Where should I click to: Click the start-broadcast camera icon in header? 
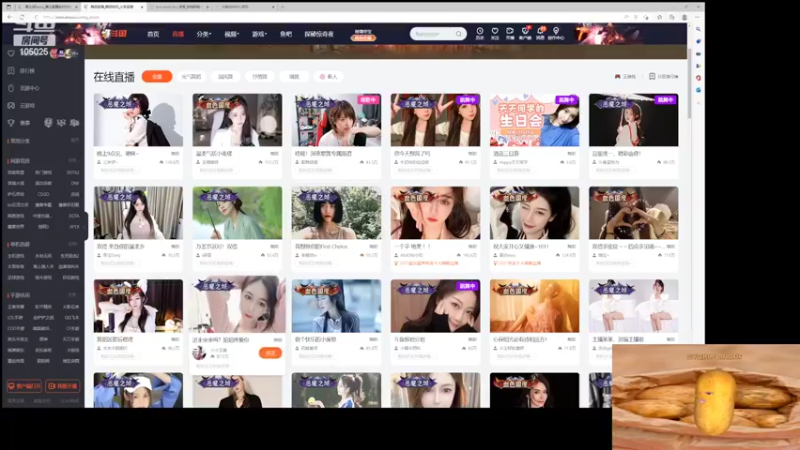point(510,32)
